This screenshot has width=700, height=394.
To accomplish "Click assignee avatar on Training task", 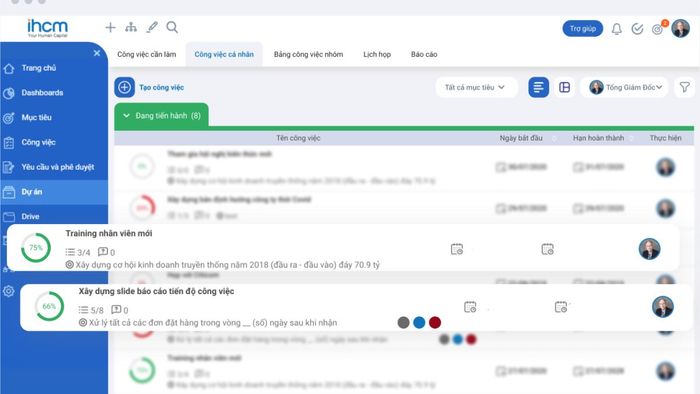I will (649, 249).
